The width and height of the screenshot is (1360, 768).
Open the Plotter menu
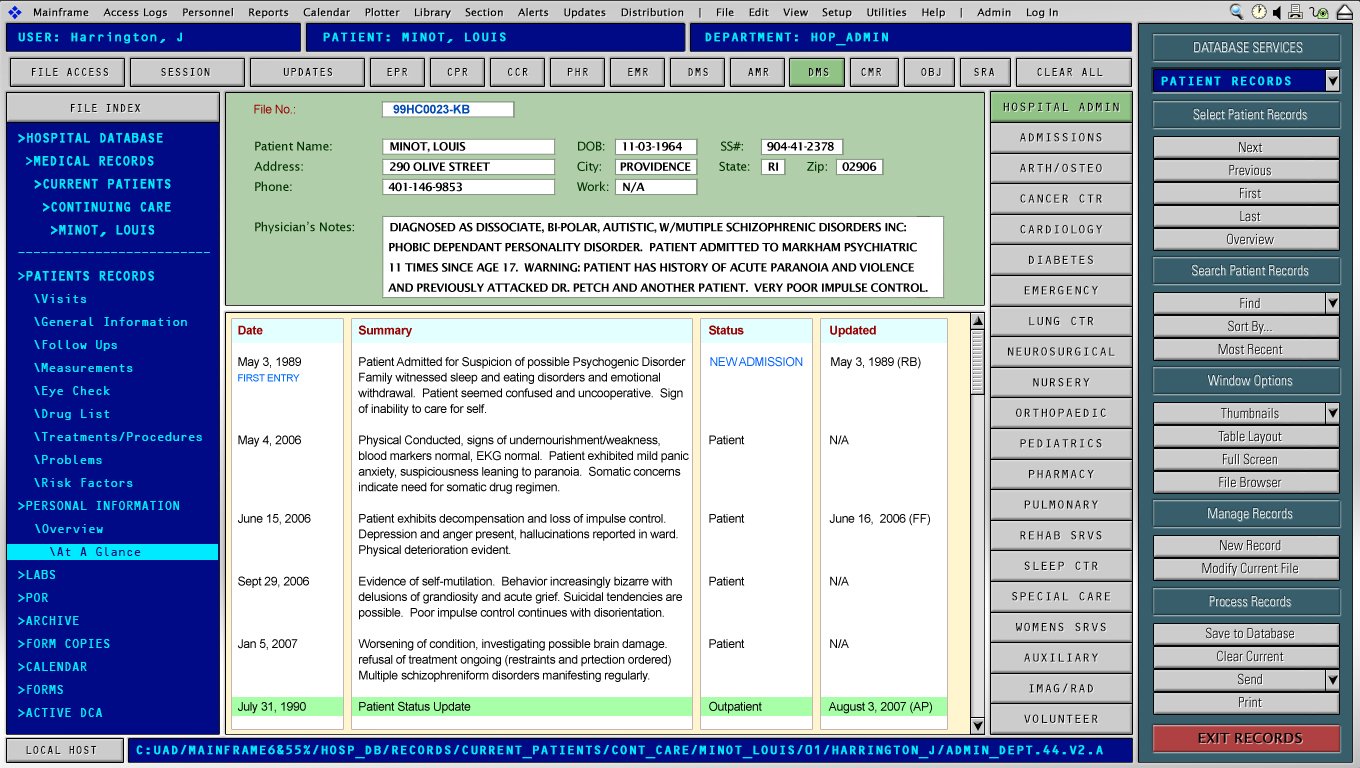tap(381, 12)
